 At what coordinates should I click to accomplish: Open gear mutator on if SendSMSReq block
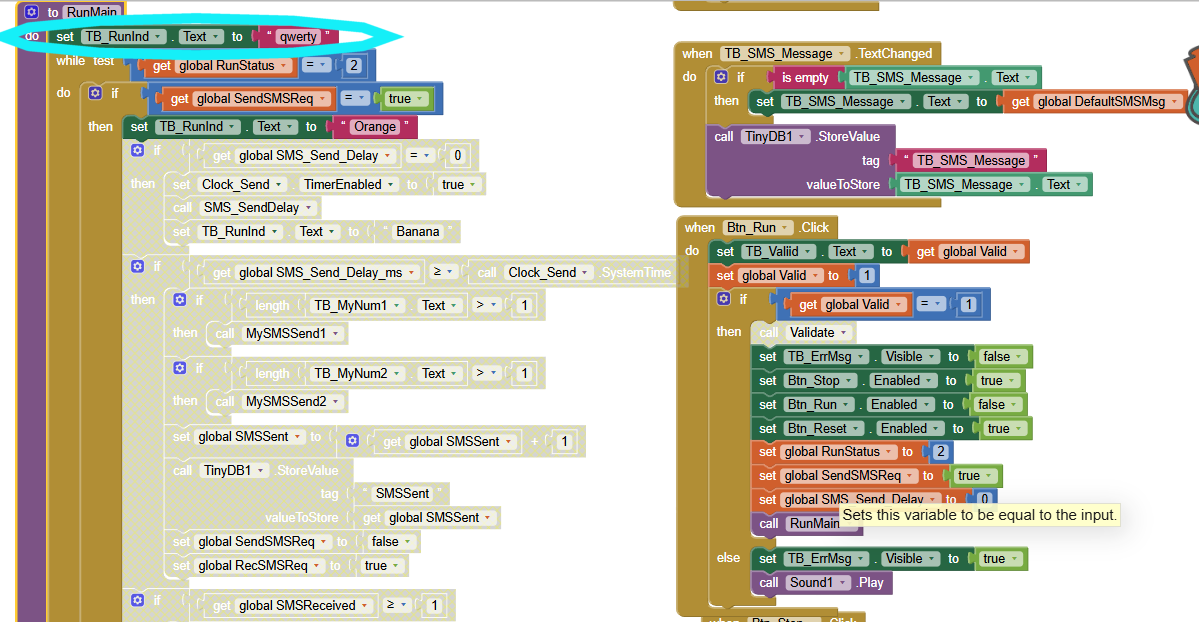click(x=95, y=93)
